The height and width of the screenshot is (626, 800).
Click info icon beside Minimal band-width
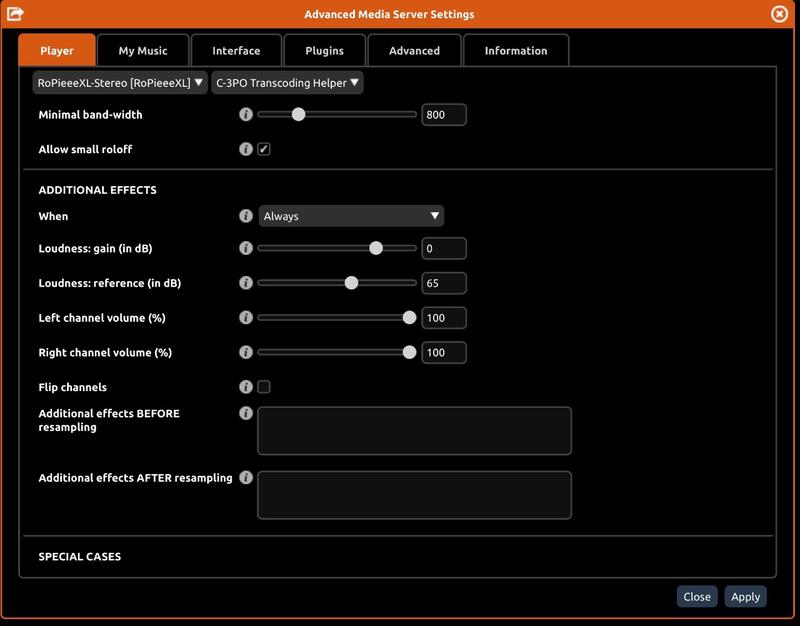point(246,115)
